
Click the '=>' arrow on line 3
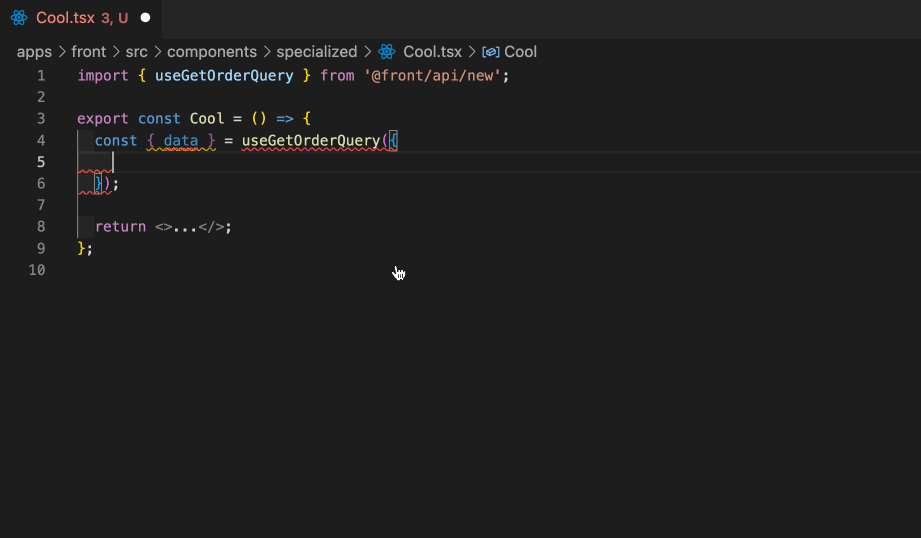(285, 119)
